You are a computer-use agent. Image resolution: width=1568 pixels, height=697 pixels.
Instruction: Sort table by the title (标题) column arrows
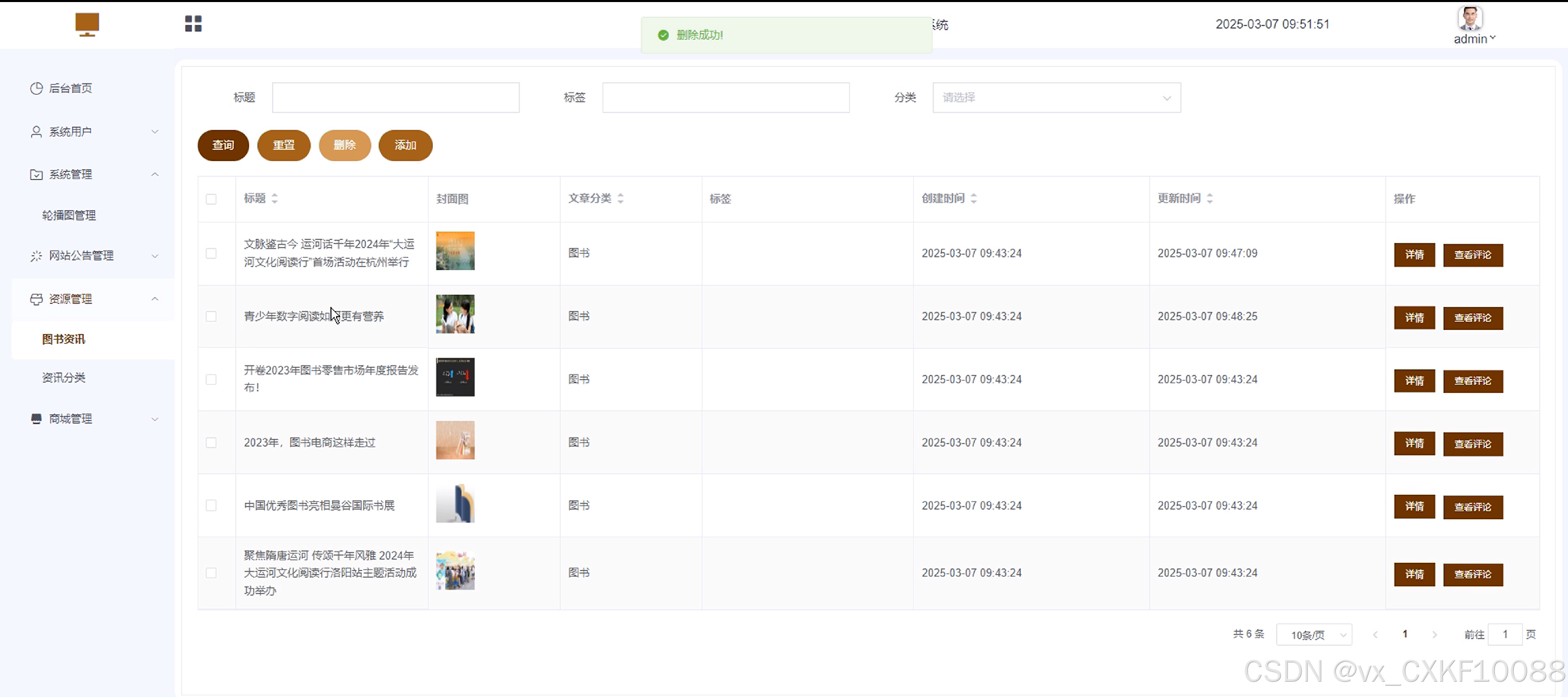tap(274, 199)
